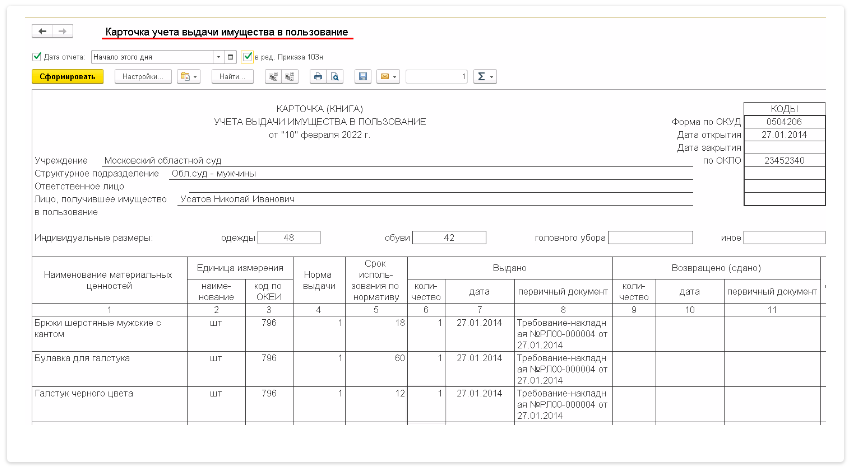Screen dimensions: 852x470
Task: Toggle the 'Дата отчета' checkbox
Action: [x=37, y=57]
